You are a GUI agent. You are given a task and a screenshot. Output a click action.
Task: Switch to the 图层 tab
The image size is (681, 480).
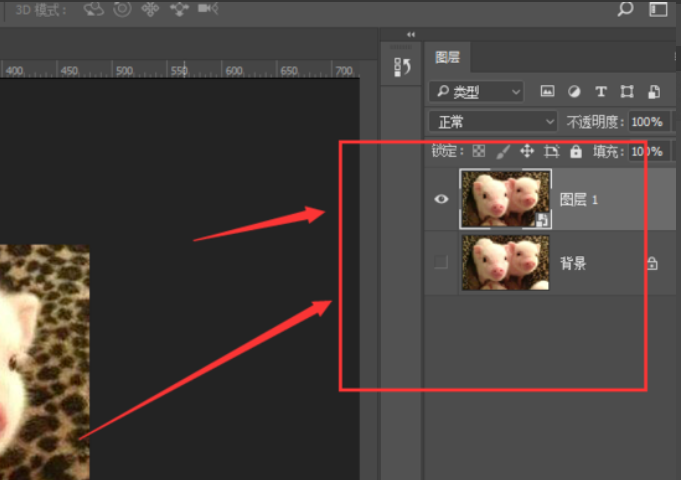(x=447, y=57)
